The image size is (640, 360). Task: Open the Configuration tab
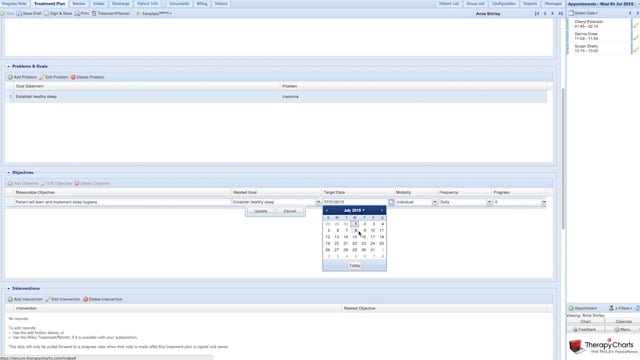click(504, 4)
